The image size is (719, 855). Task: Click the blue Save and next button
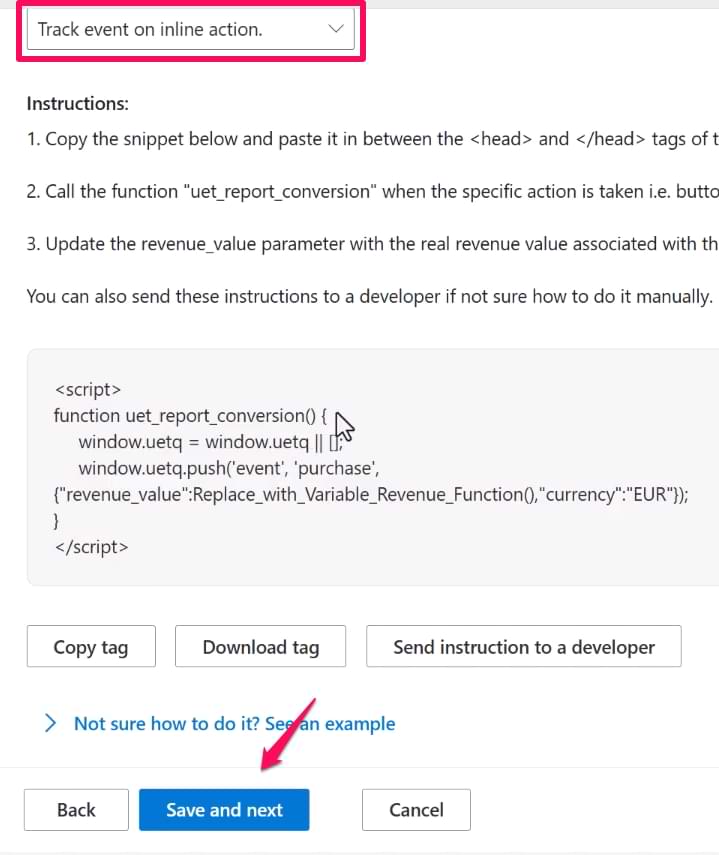(224, 810)
